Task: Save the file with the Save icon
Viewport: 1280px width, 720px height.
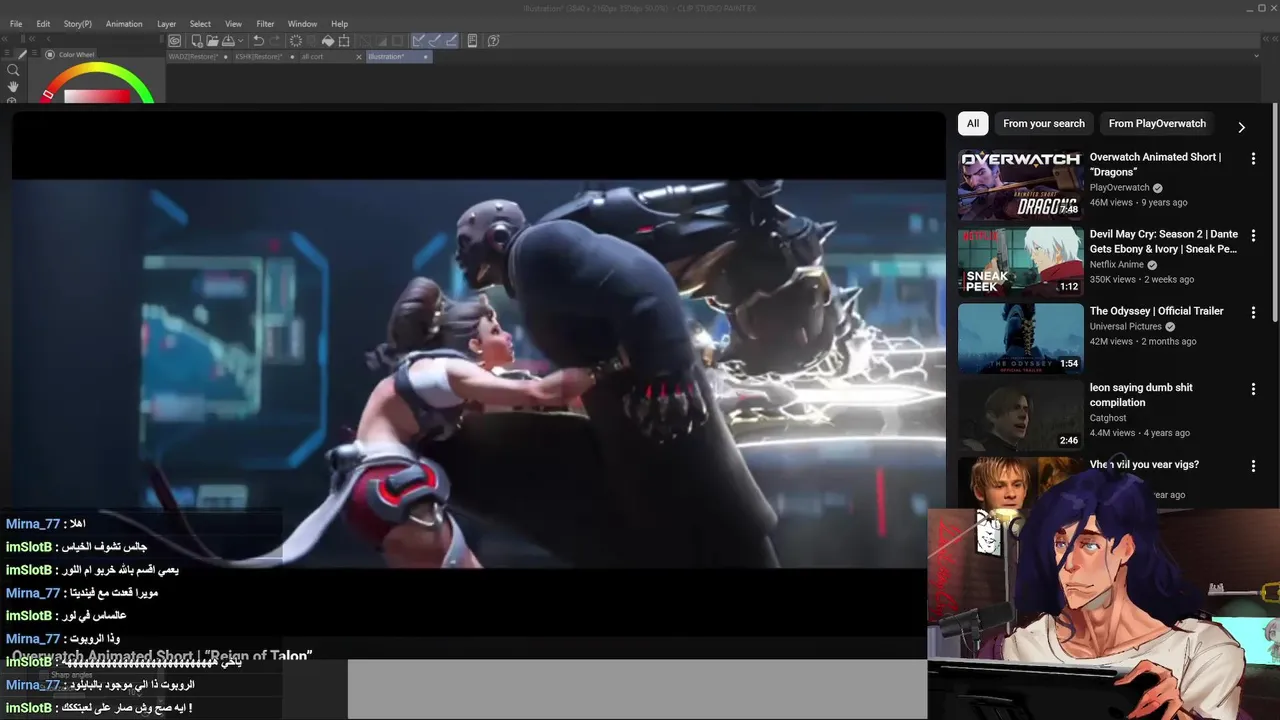Action: 228,41
